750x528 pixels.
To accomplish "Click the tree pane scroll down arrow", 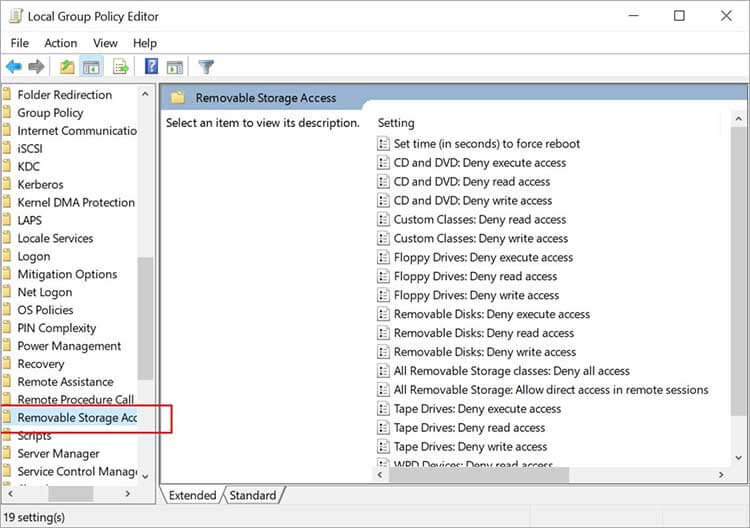I will point(145,476).
